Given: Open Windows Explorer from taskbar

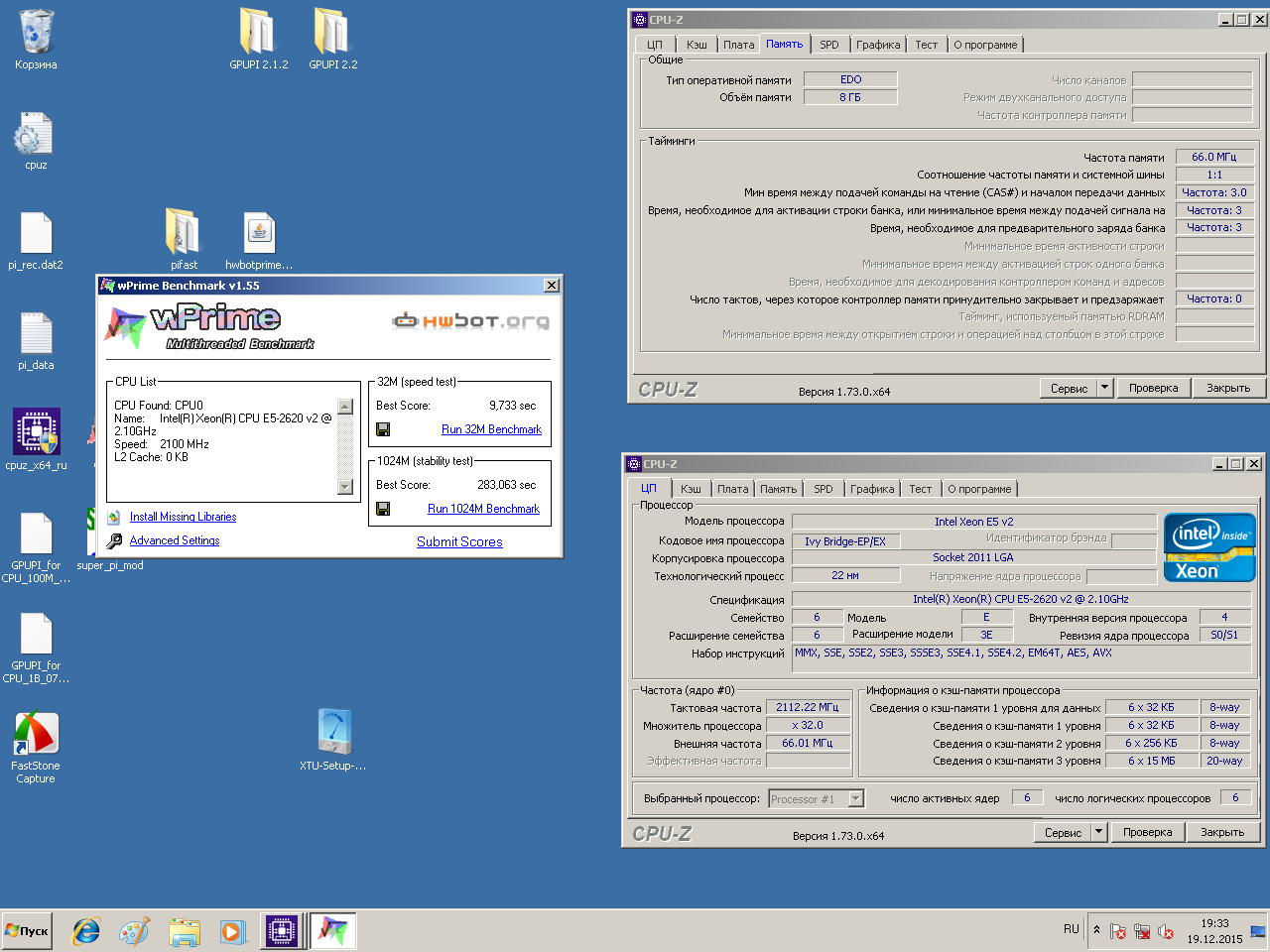Looking at the screenshot, I should 185,931.
